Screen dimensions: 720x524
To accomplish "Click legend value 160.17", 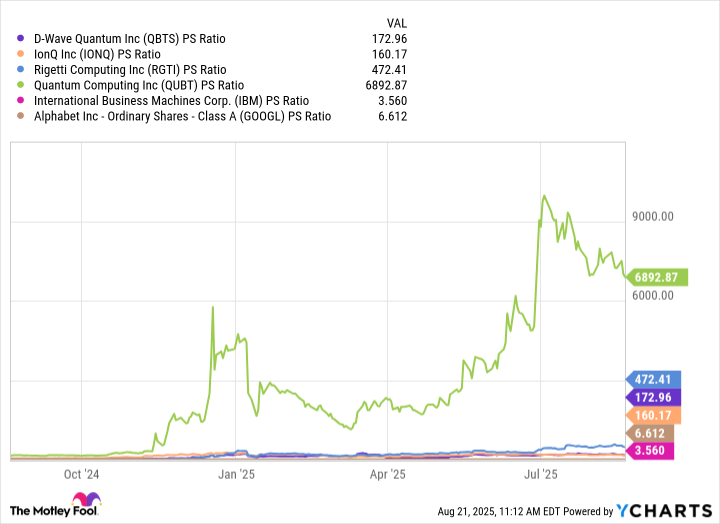I will 389,54.
